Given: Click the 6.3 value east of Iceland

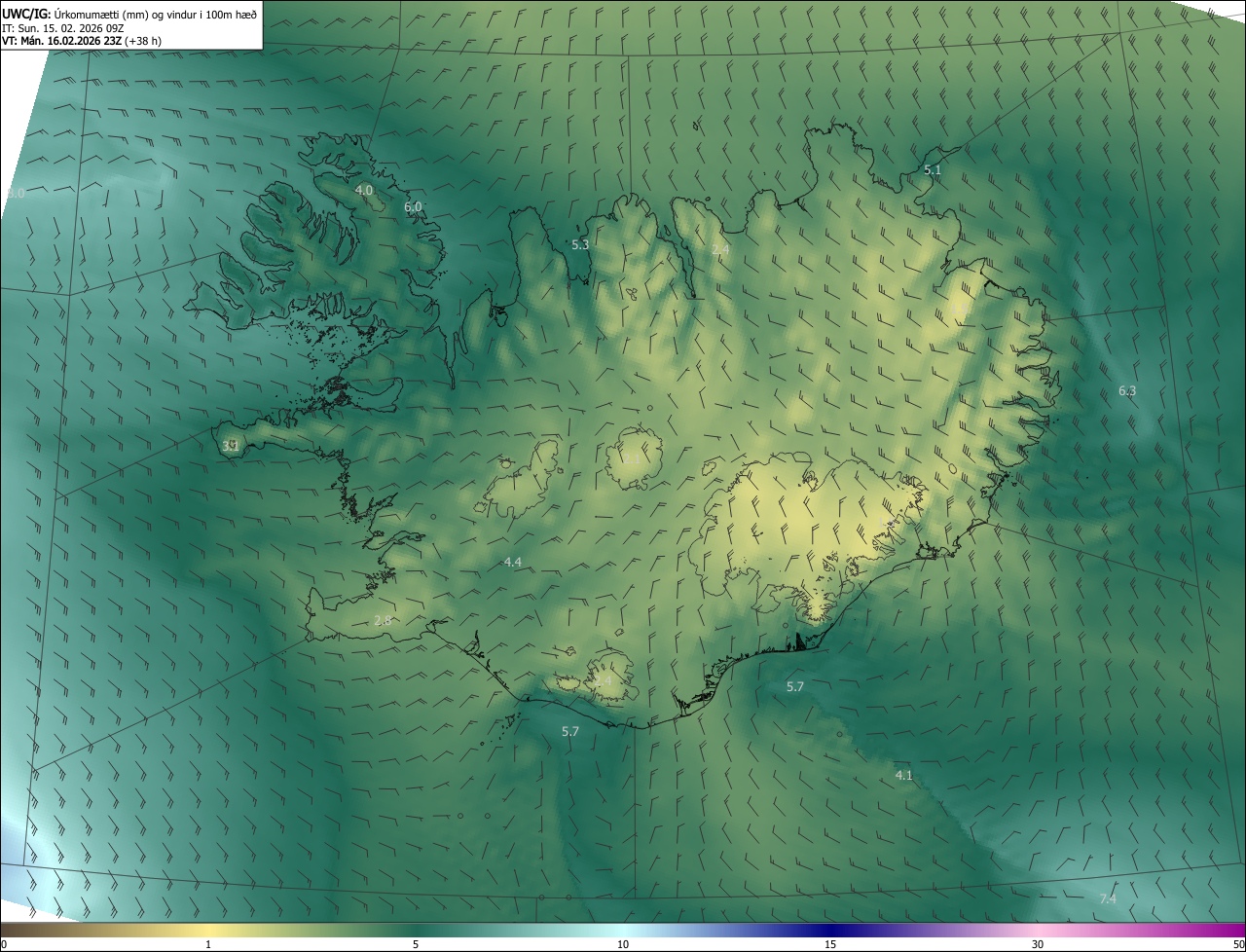Looking at the screenshot, I should (x=1126, y=390).
